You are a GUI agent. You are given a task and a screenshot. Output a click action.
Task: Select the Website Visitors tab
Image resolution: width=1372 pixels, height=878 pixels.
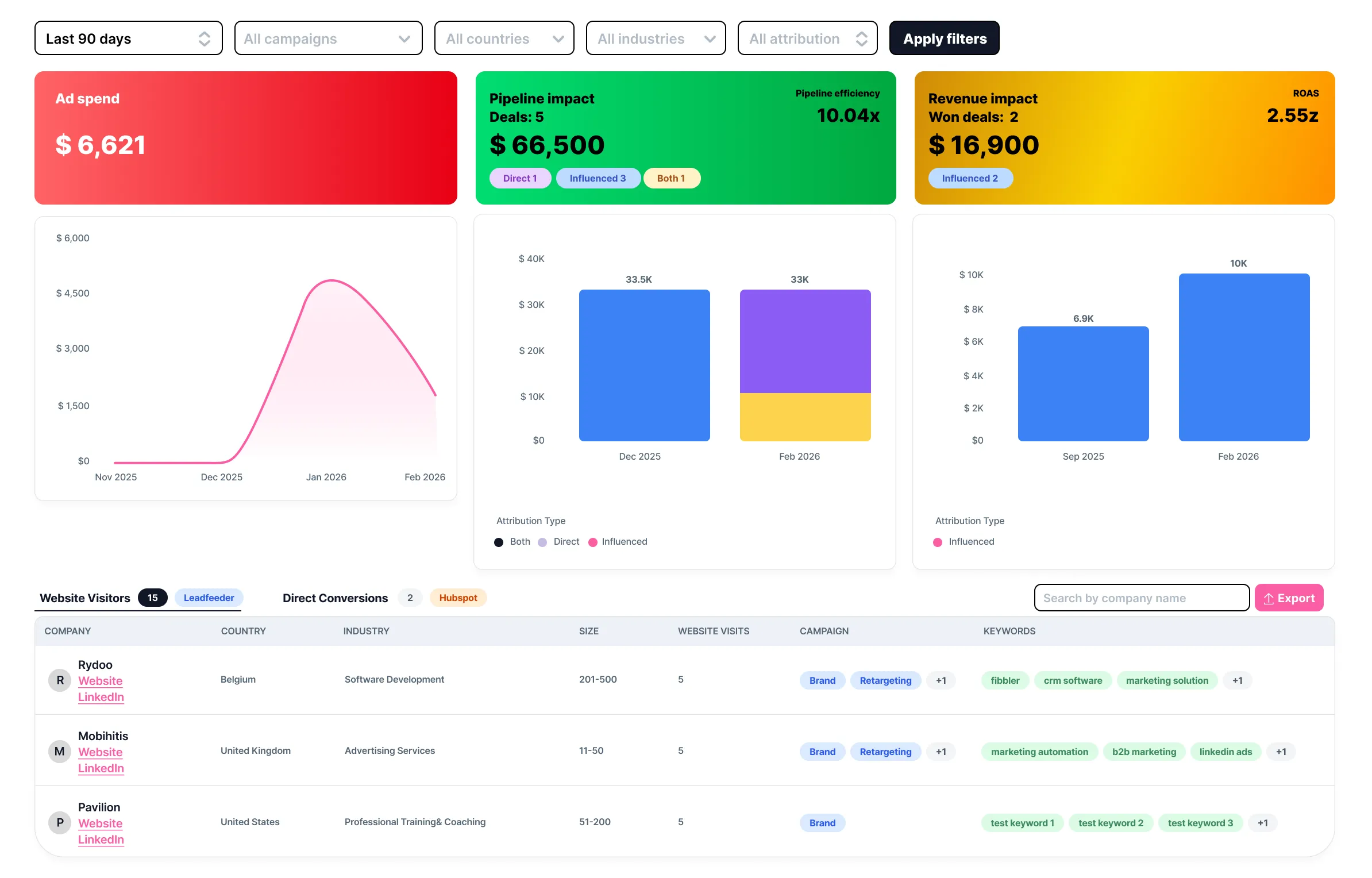[84, 598]
